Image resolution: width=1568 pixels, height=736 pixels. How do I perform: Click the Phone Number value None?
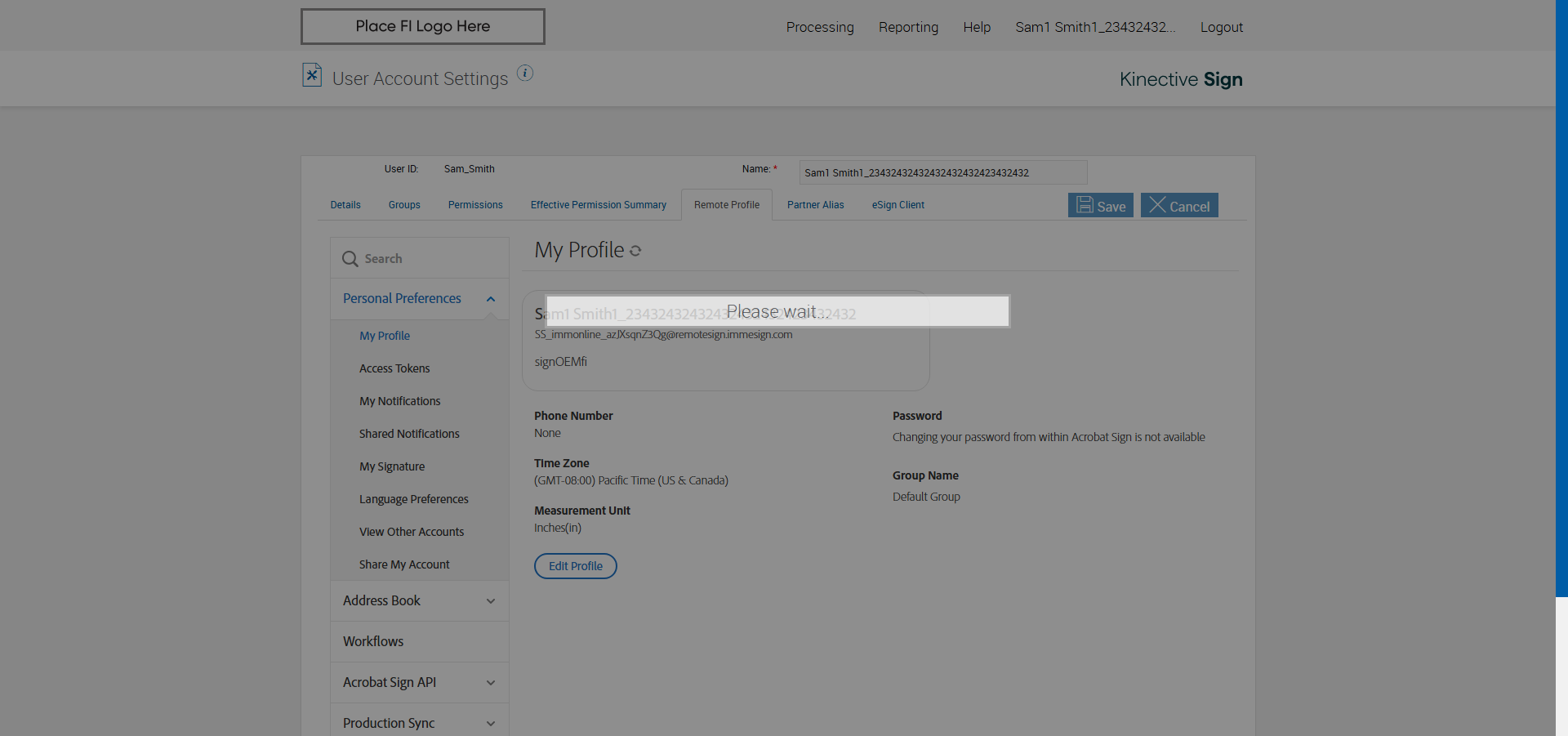(x=547, y=433)
